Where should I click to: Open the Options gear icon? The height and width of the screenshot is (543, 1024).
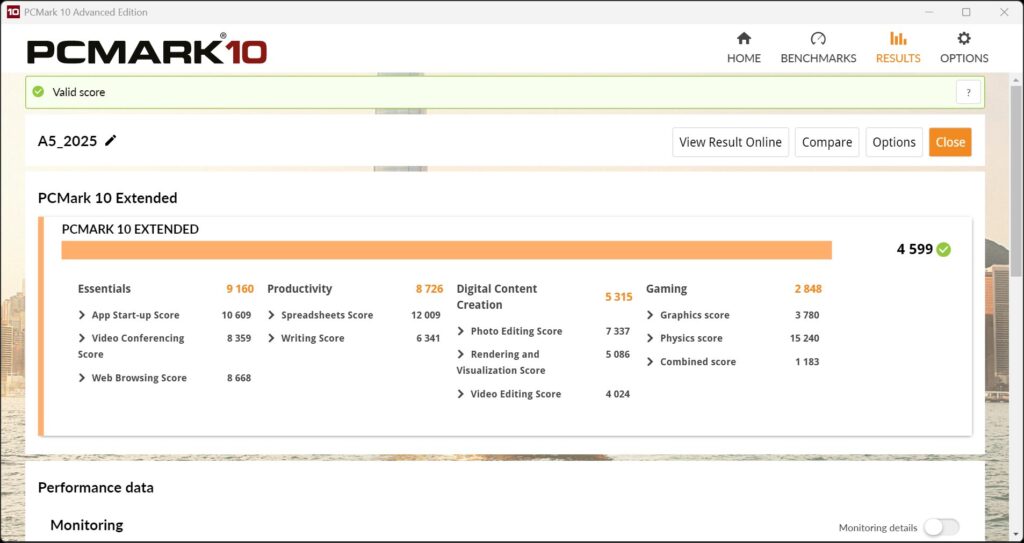[964, 39]
